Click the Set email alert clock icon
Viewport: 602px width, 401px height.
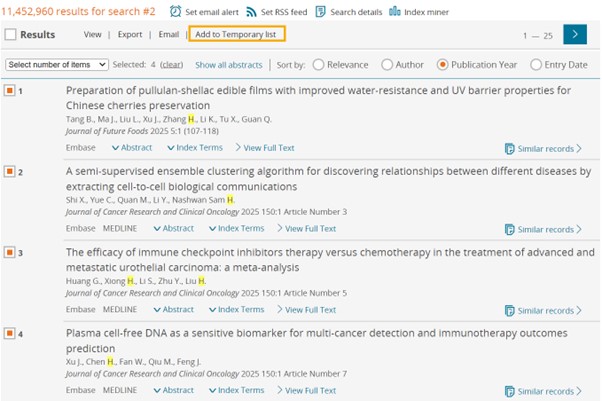pos(176,11)
